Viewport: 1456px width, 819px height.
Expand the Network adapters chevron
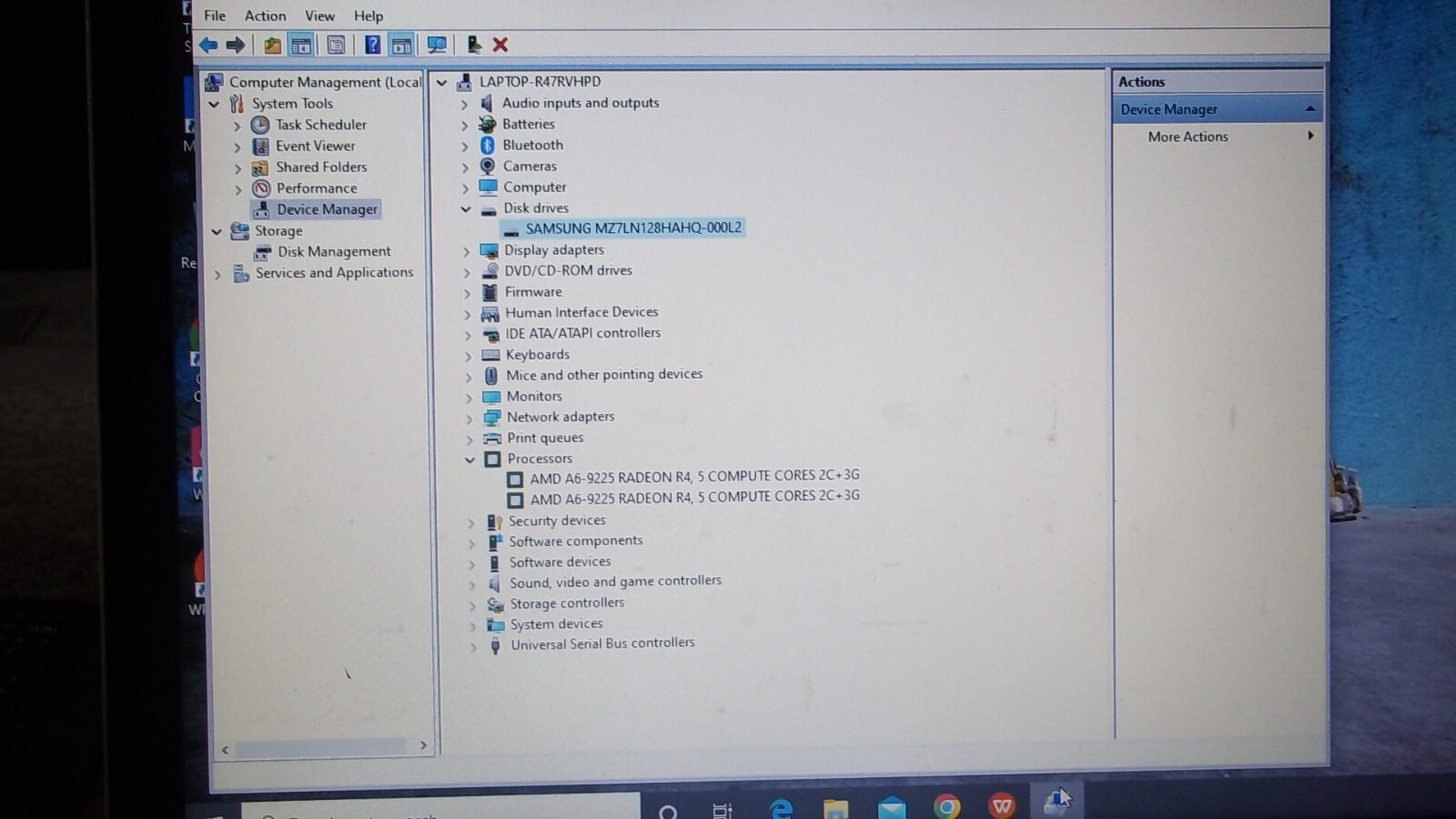(470, 419)
